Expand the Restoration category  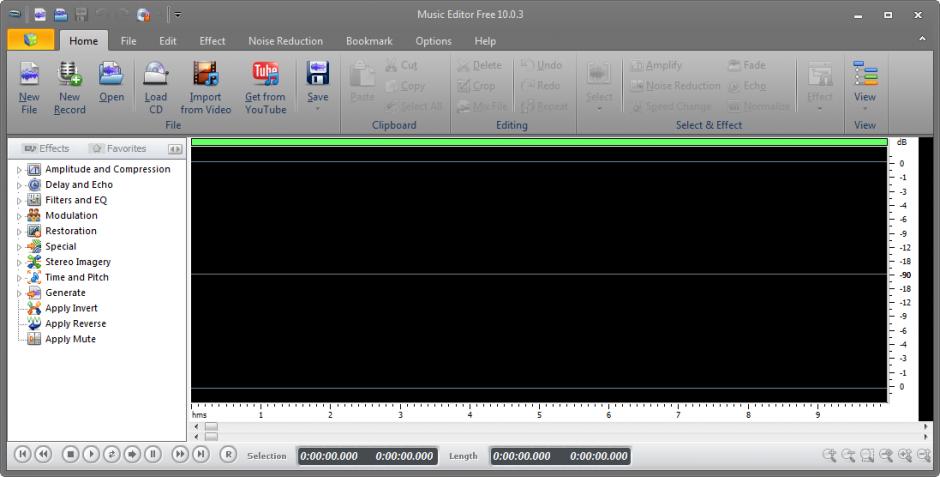click(19, 231)
